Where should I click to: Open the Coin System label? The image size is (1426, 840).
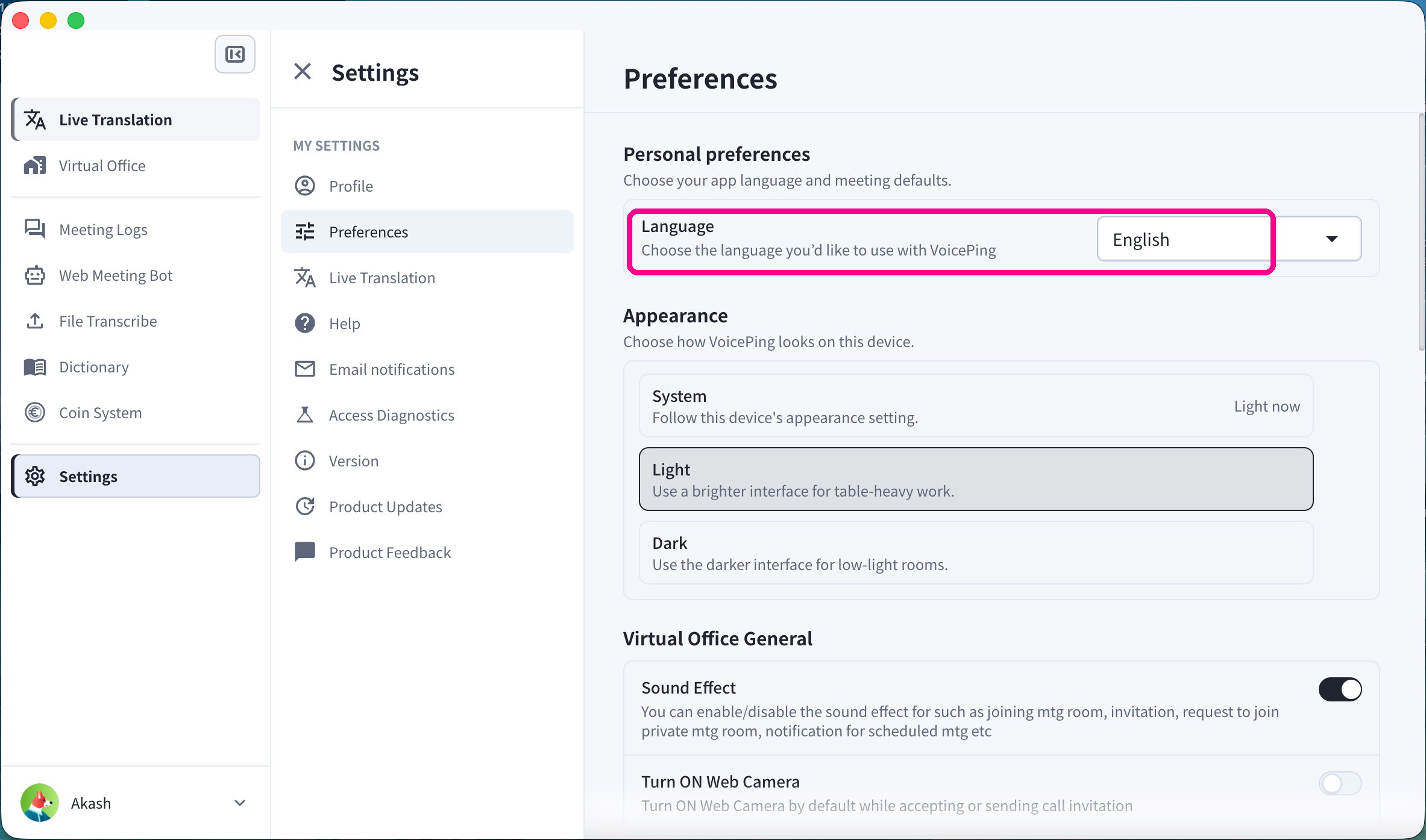coord(101,413)
